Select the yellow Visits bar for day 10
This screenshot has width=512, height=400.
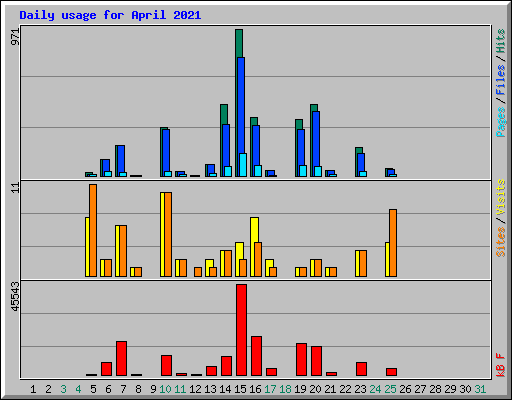[x=162, y=234]
